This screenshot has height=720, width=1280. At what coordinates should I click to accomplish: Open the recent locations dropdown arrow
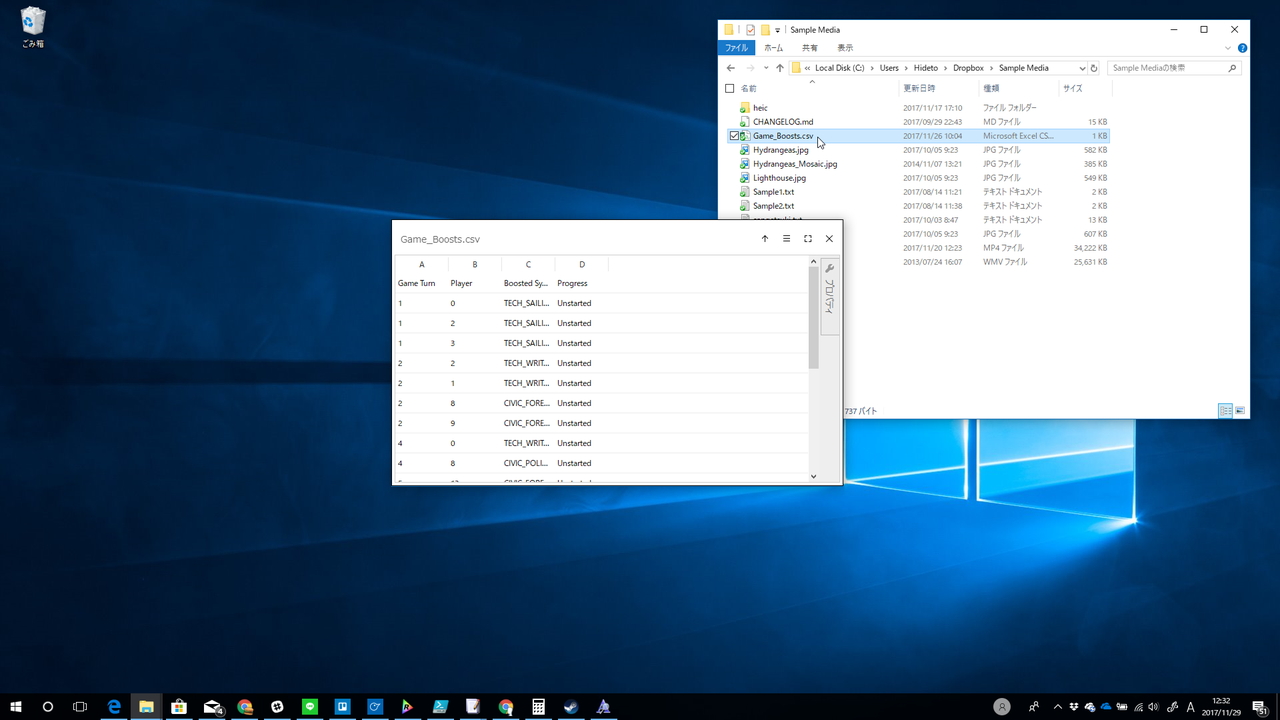point(766,68)
